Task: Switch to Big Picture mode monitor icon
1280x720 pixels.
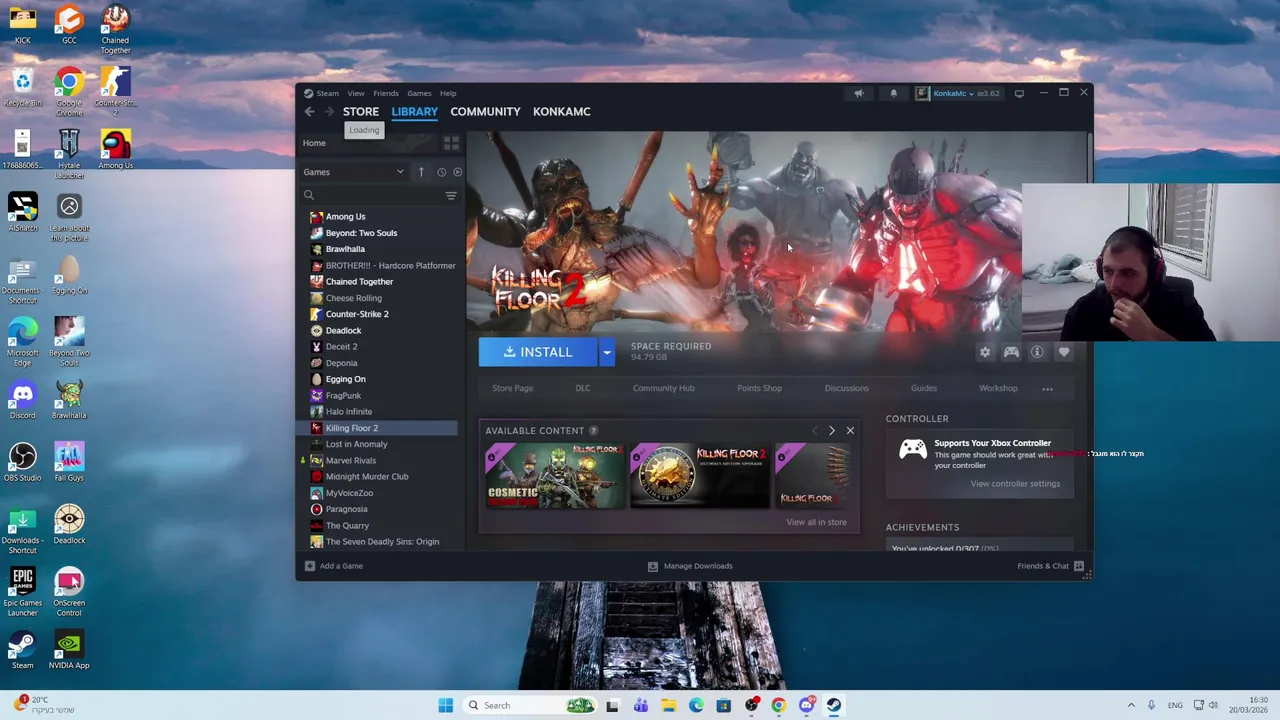Action: coord(1019,93)
